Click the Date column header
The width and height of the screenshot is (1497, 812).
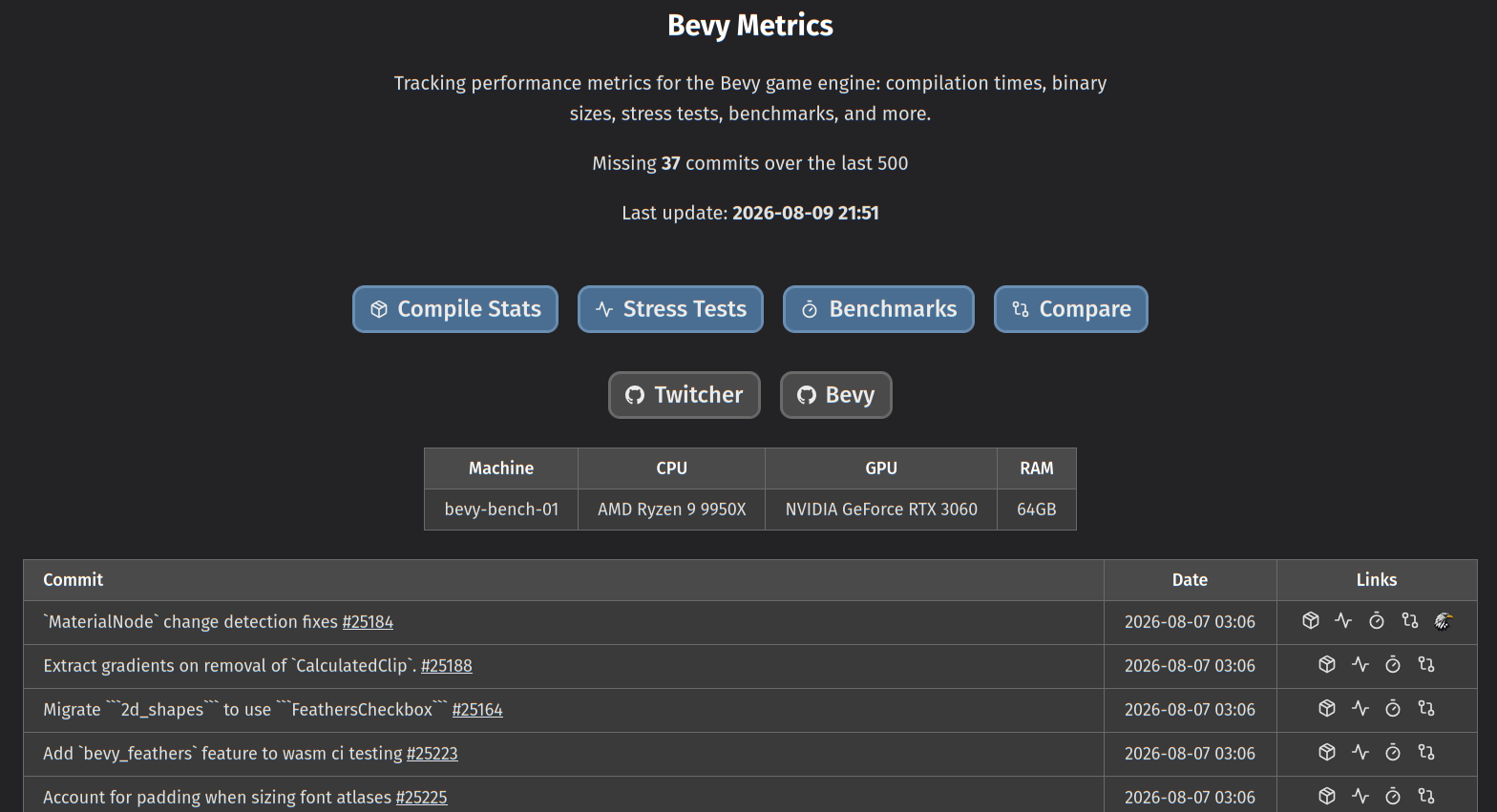coord(1191,580)
